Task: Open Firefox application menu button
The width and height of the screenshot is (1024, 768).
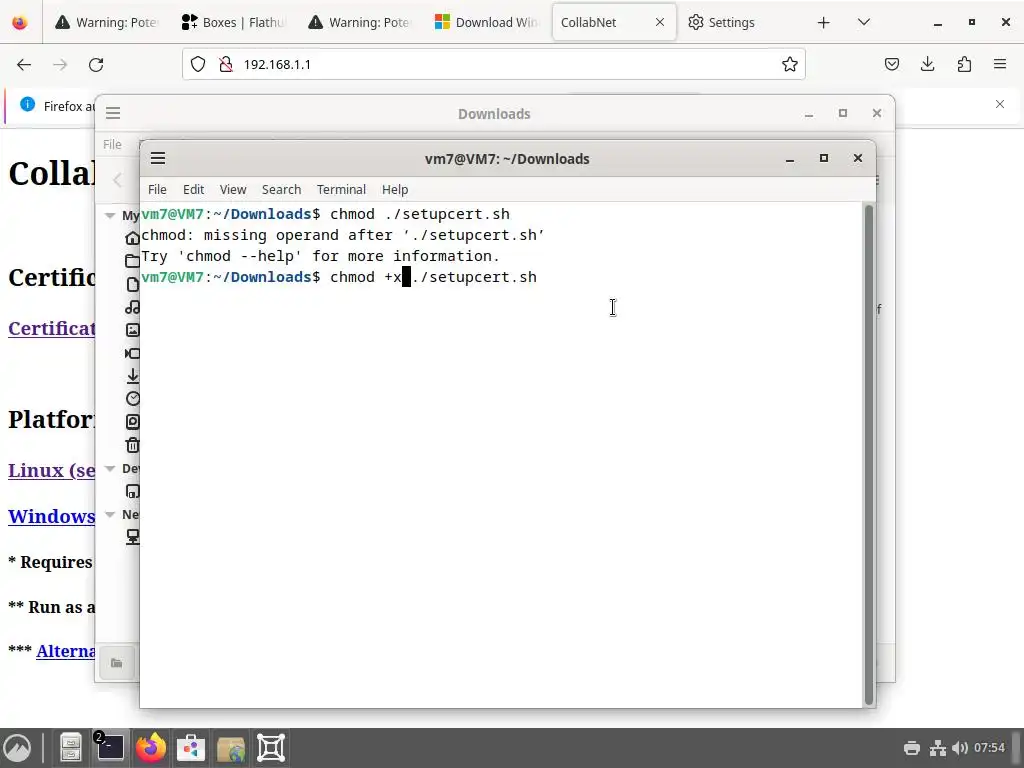Action: [x=1000, y=64]
